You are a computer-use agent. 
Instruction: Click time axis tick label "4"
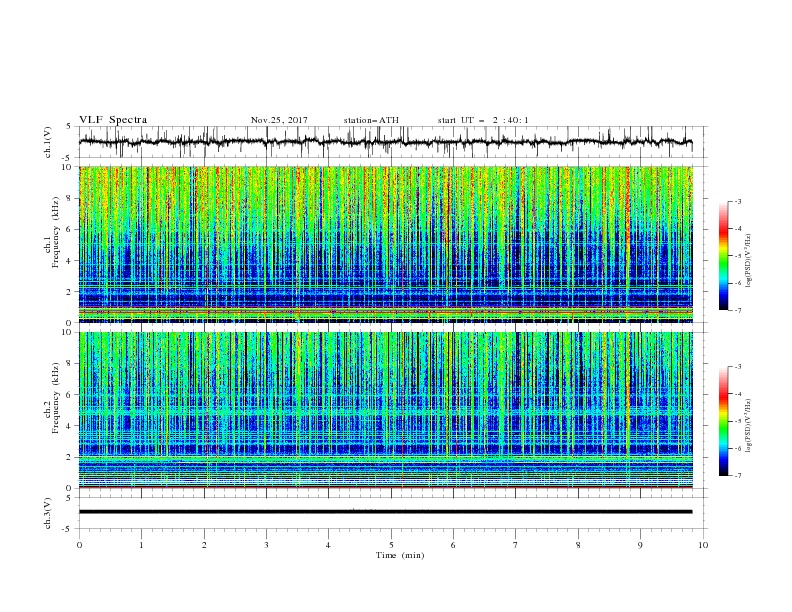329,545
